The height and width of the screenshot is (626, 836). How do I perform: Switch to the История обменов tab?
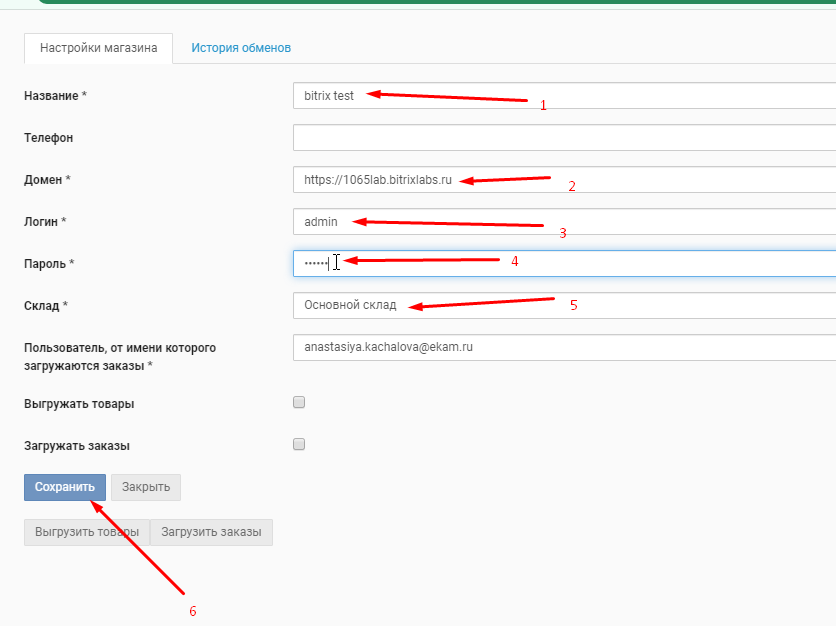241,48
